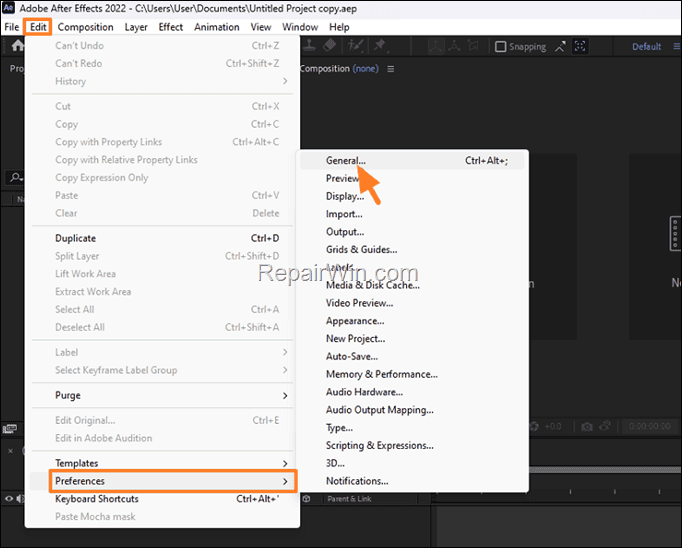
Task: Open Notifications preferences
Action: (412, 481)
